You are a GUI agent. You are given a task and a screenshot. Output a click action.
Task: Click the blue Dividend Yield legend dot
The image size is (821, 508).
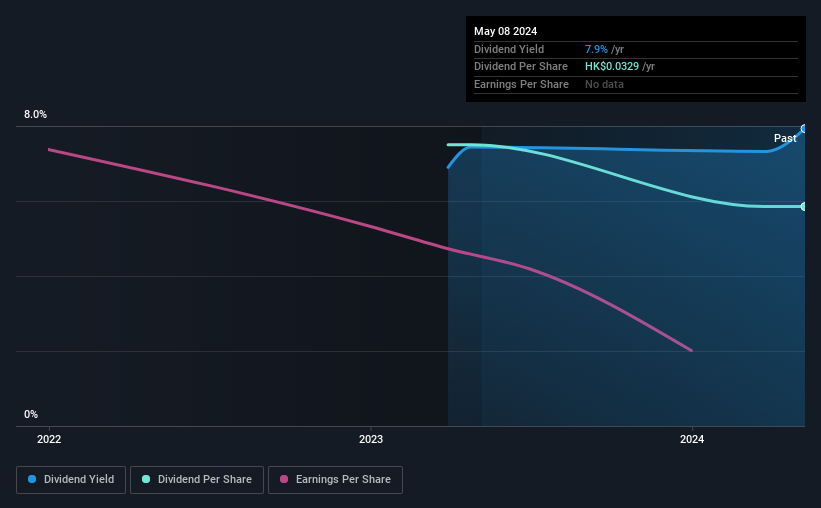click(x=32, y=479)
